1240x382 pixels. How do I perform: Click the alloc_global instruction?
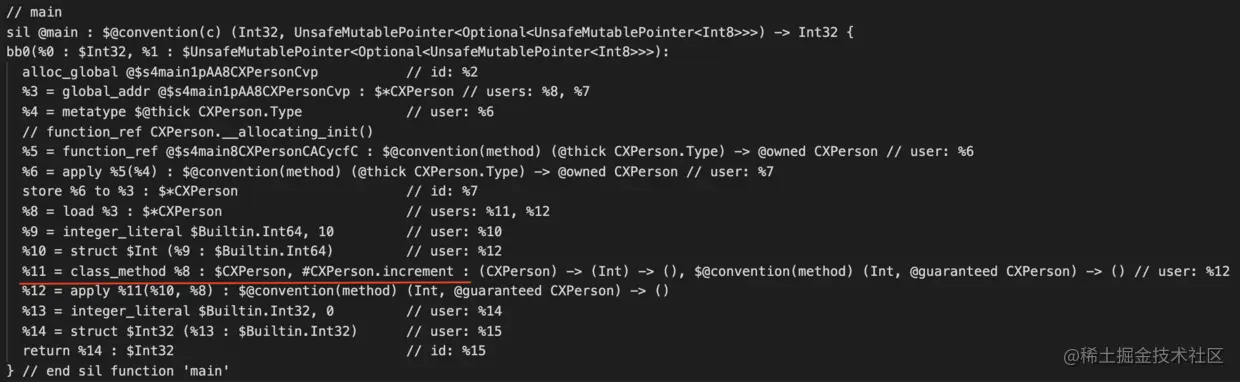[250, 72]
